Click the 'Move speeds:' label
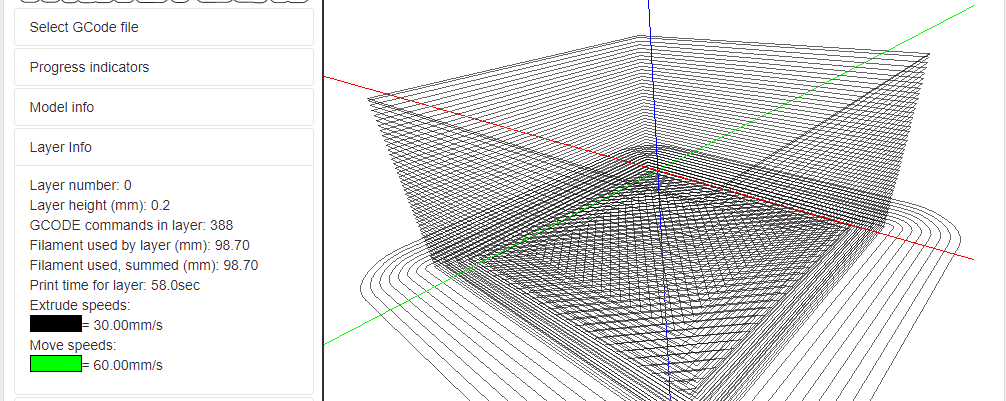Viewport: 1006px width, 401px height. (72, 345)
